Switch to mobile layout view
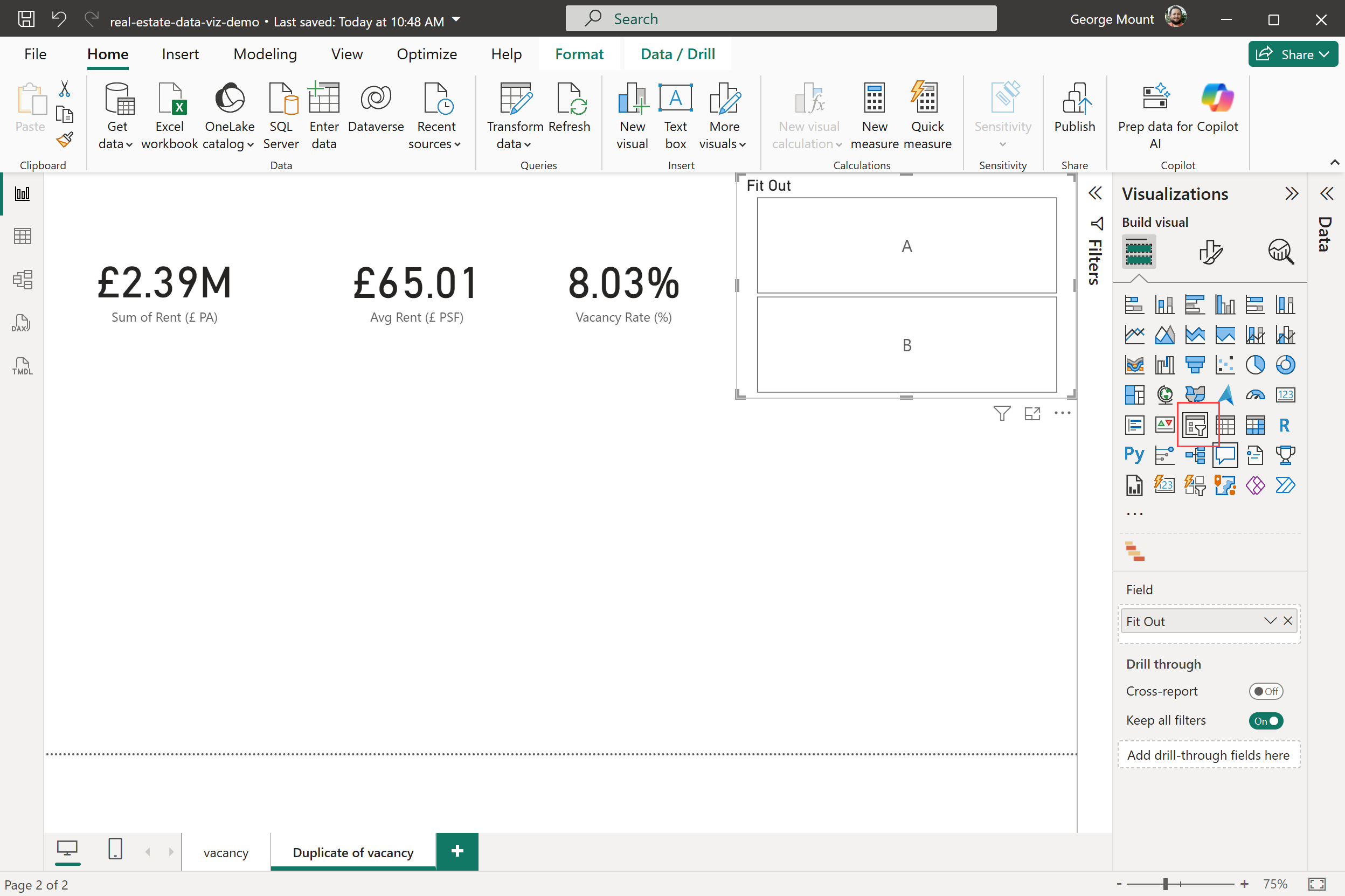Viewport: 1345px width, 896px height. (115, 850)
